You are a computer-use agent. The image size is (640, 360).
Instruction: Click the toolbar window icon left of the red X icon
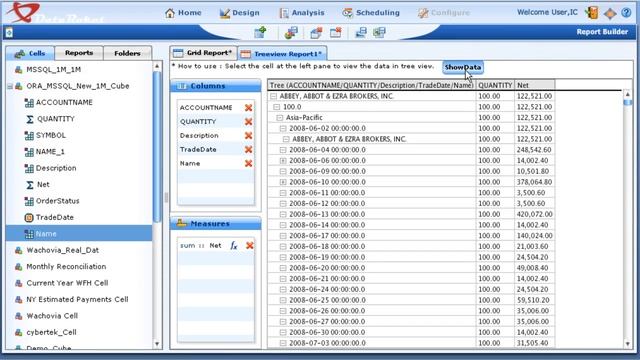tap(316, 33)
